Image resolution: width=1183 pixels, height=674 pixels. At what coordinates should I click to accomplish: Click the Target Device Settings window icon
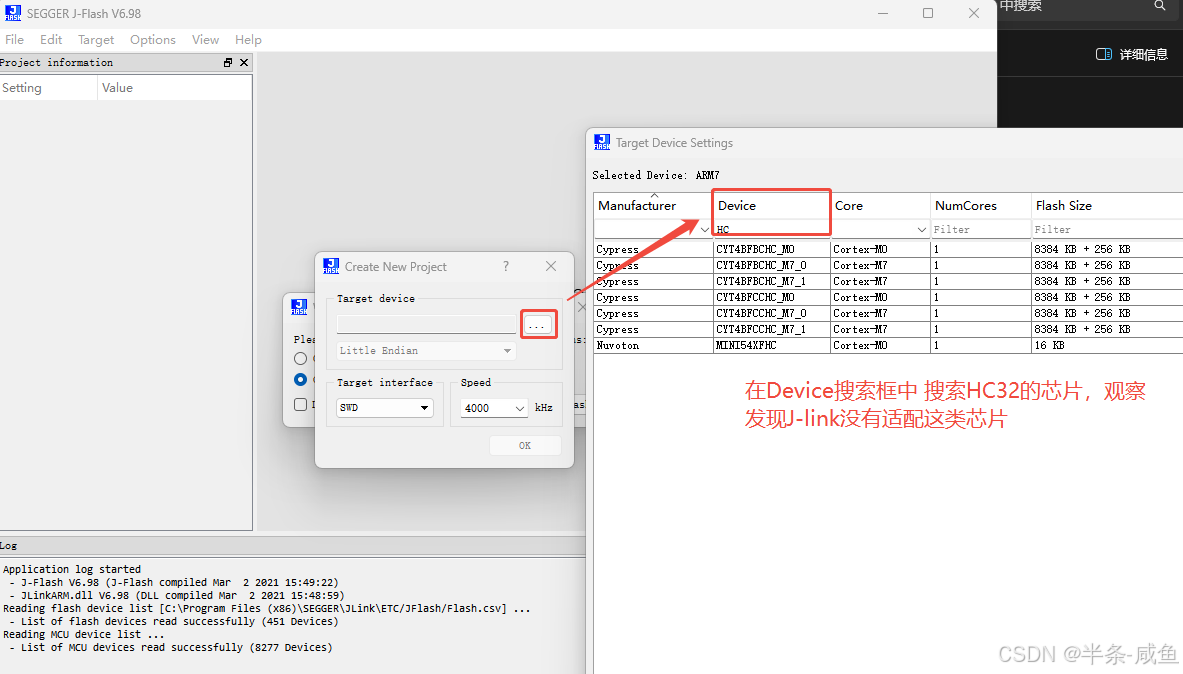602,143
